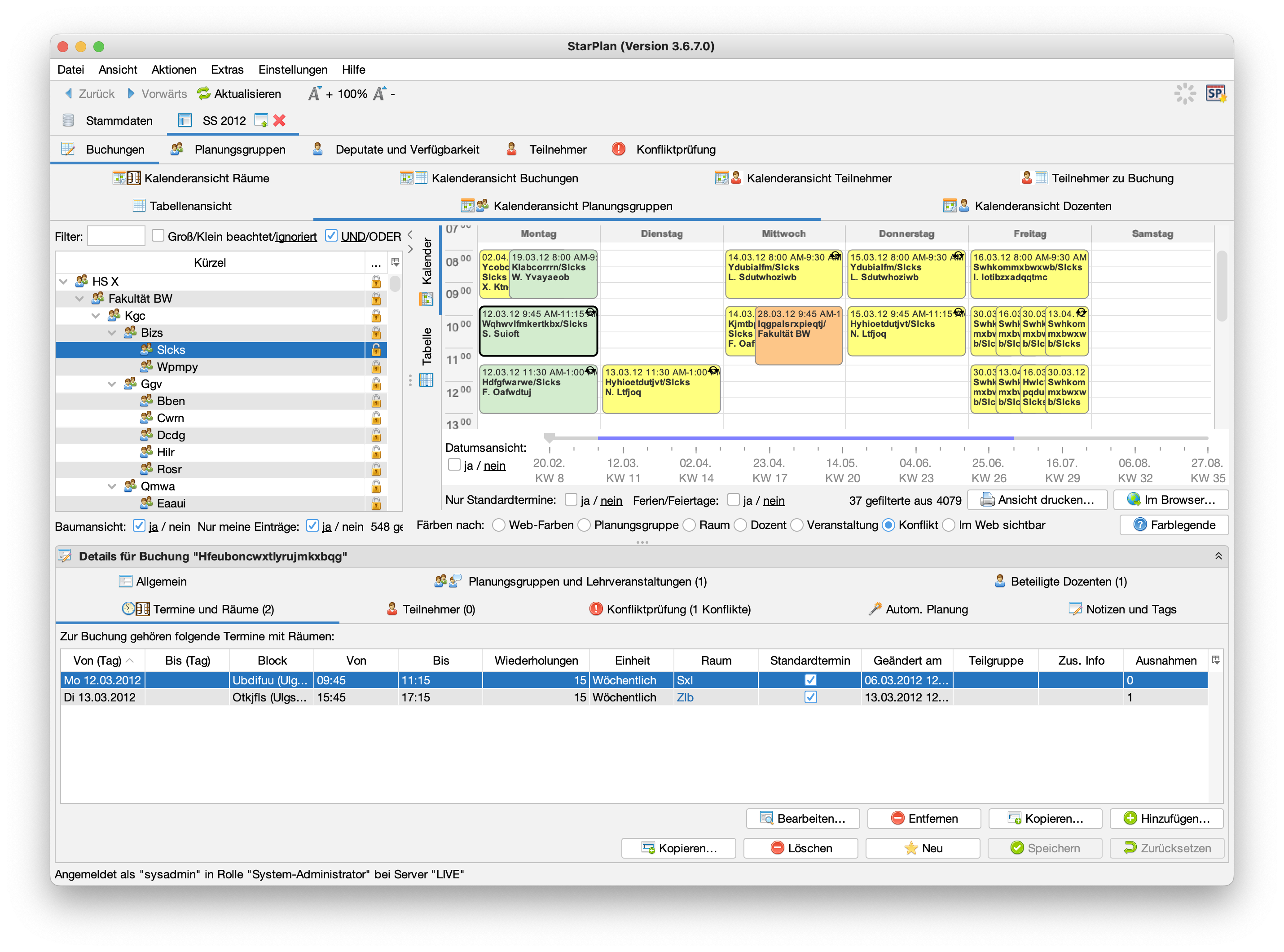The image size is (1284, 952).
Task: Click the Aktualisieren refresh icon
Action: pyautogui.click(x=203, y=93)
